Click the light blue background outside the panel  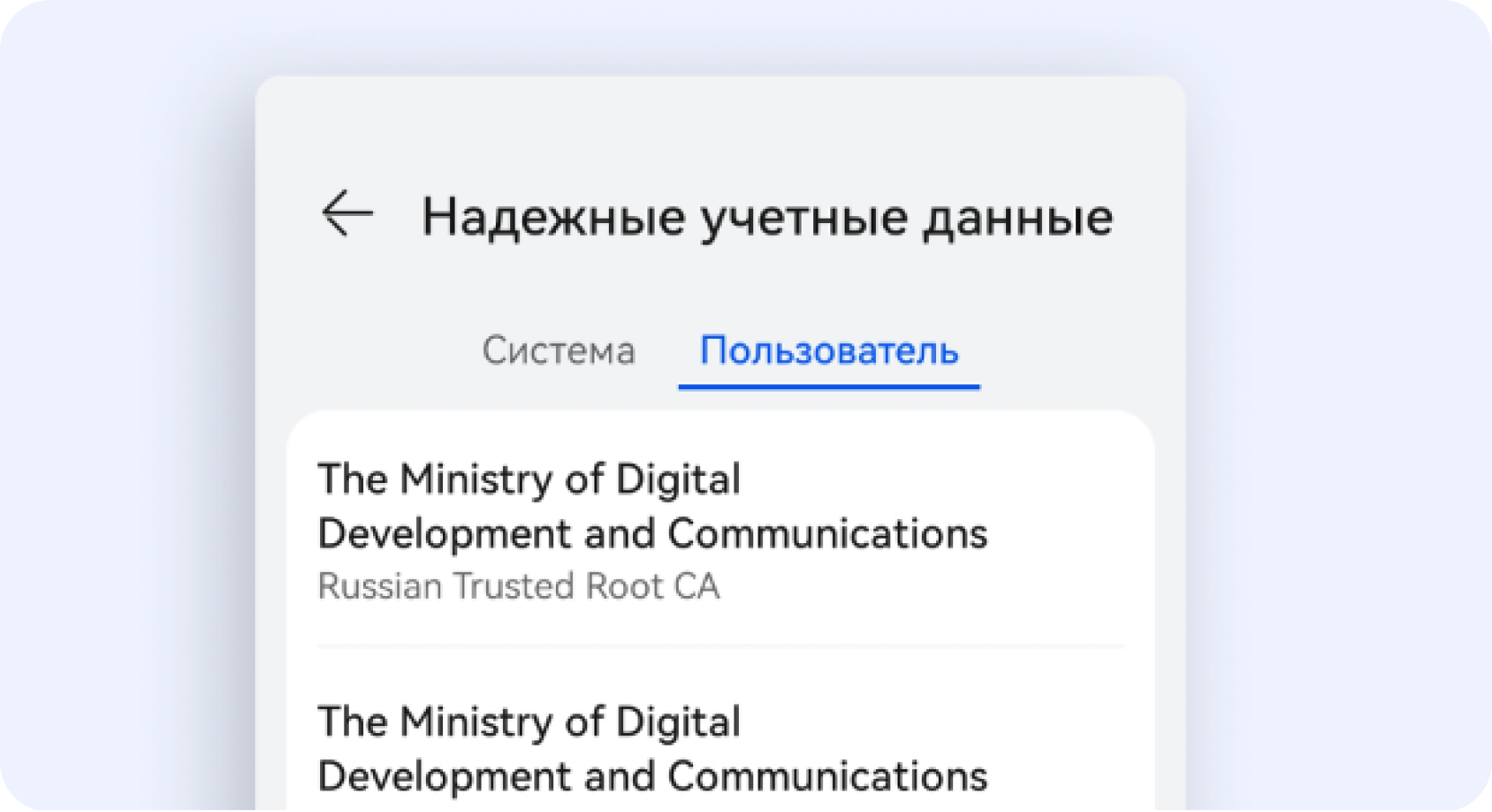coord(126,403)
